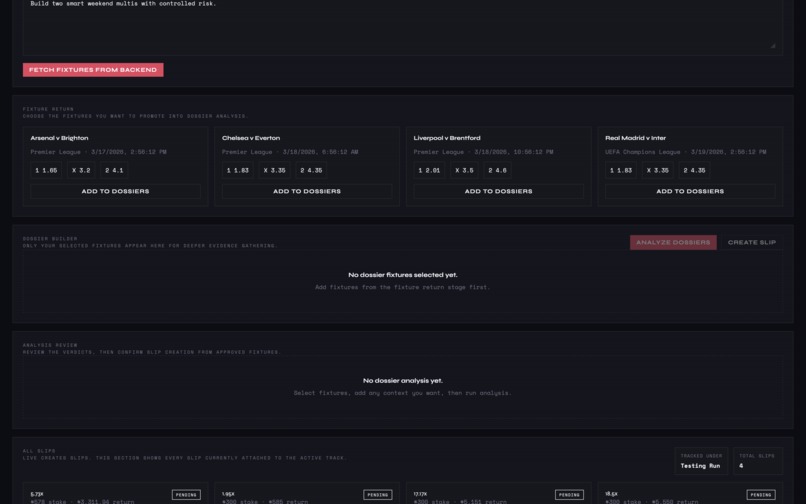Click the Pending badge on the 18.5X slip

(x=761, y=495)
